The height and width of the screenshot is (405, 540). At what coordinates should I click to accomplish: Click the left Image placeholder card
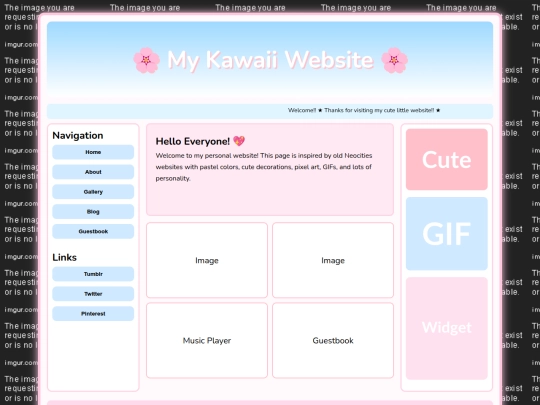pyautogui.click(x=207, y=260)
